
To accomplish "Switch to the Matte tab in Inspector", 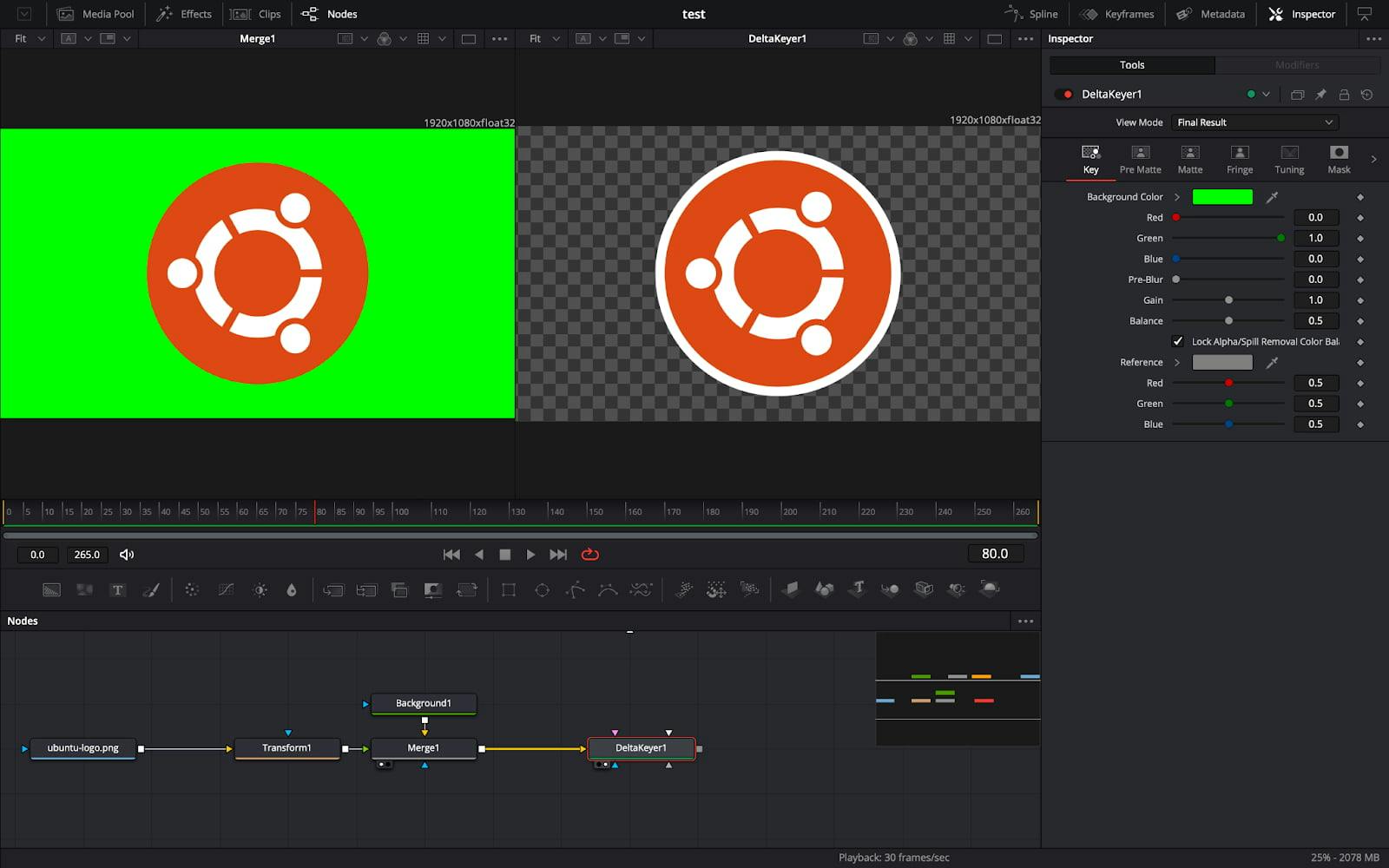I will [1189, 160].
